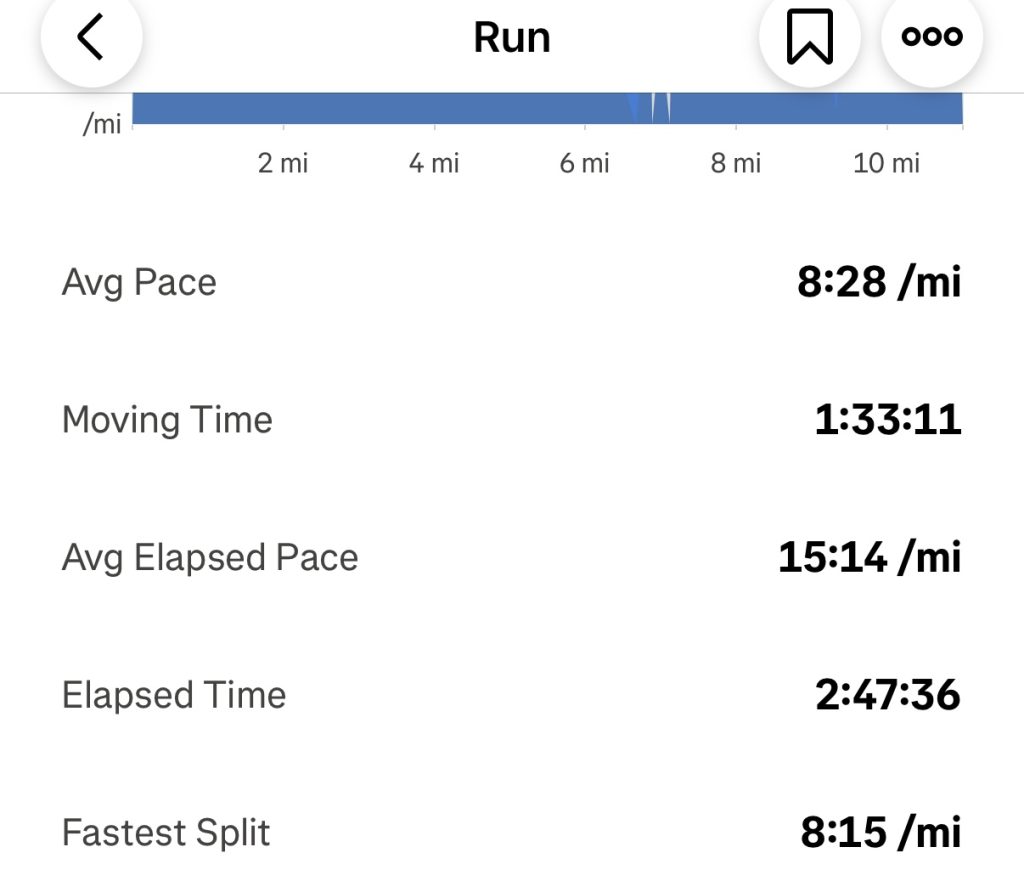The height and width of the screenshot is (881, 1024).
Task: Select the 6 mi axis marker
Action: pyautogui.click(x=584, y=163)
